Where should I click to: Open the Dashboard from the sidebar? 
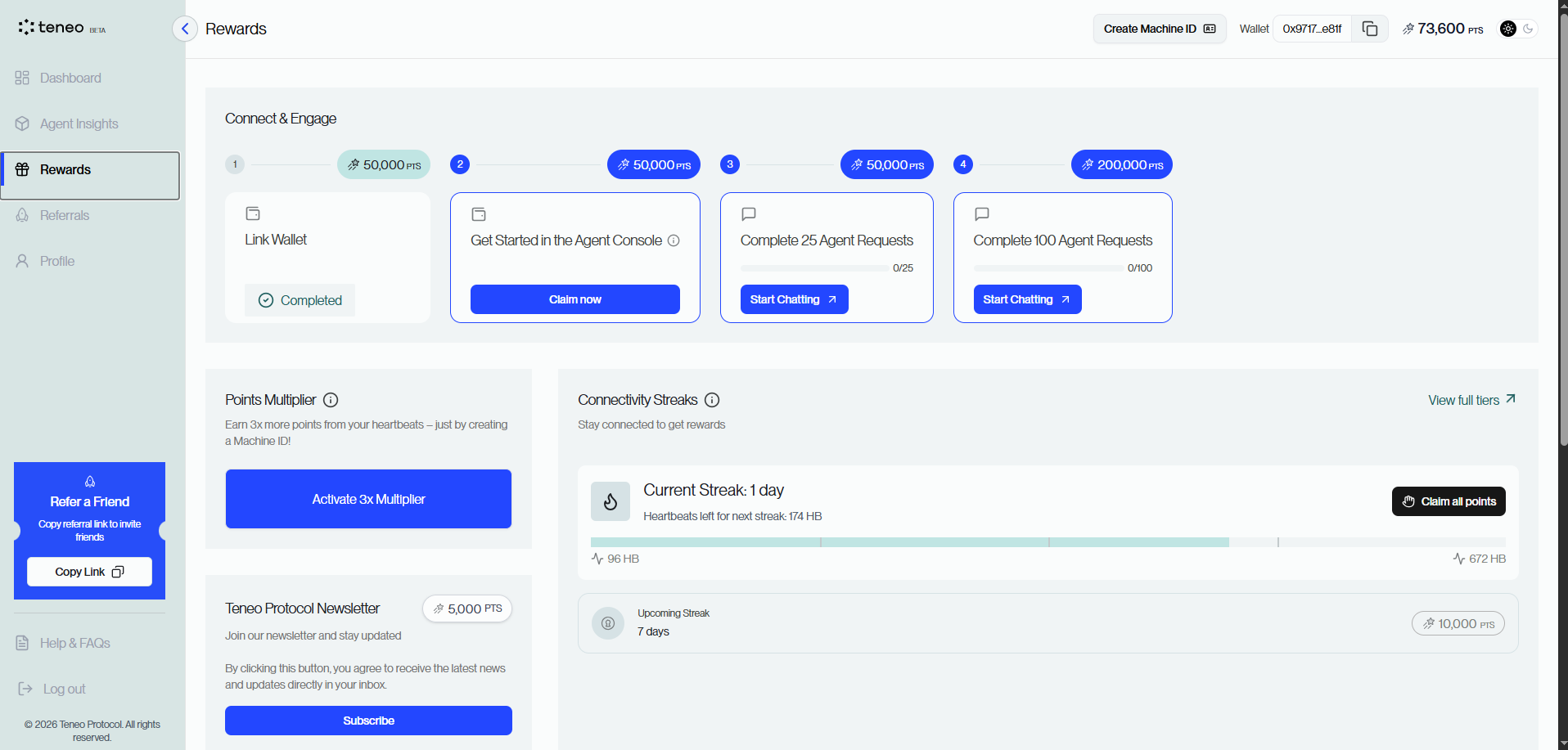(x=69, y=78)
